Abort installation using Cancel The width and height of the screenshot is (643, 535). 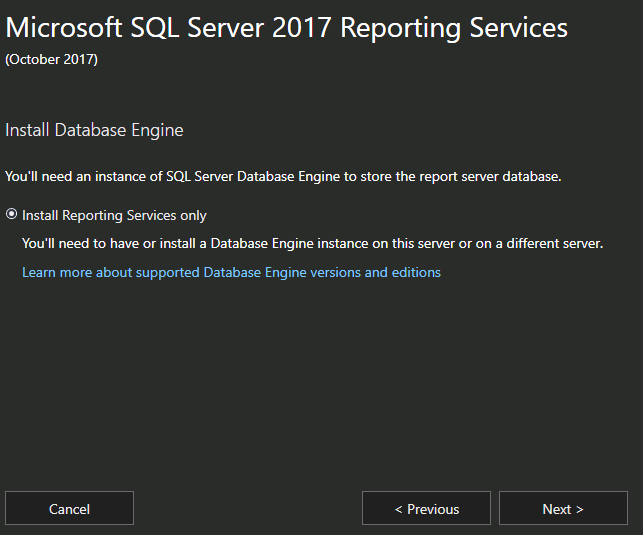(69, 508)
